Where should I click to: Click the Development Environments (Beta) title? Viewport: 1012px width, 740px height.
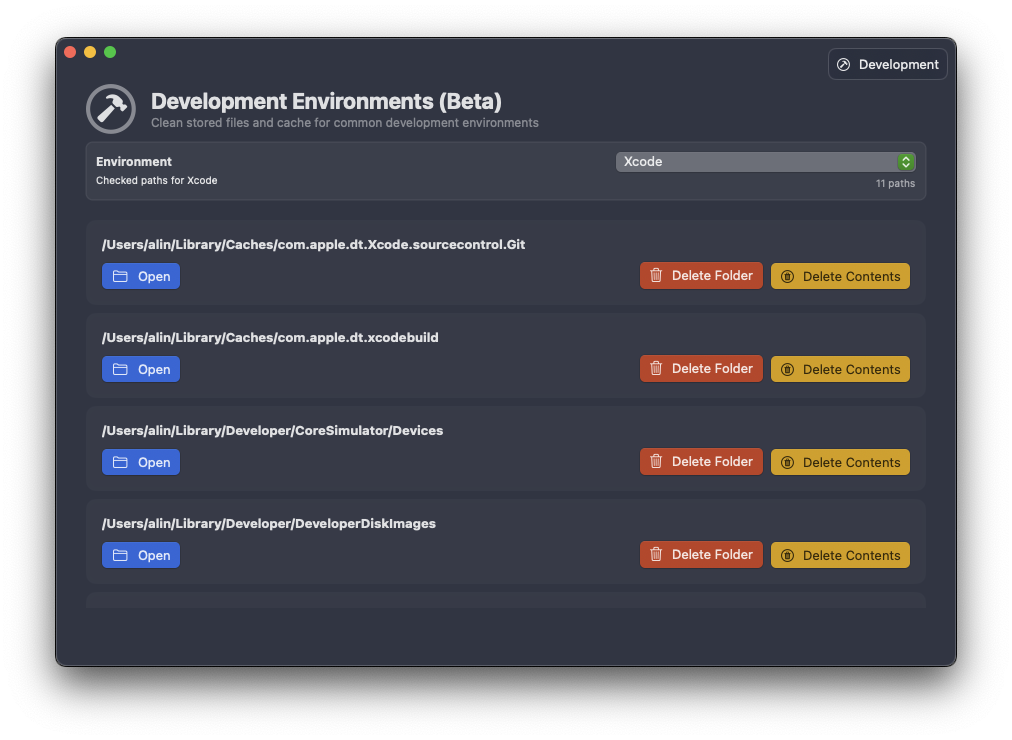click(x=326, y=101)
